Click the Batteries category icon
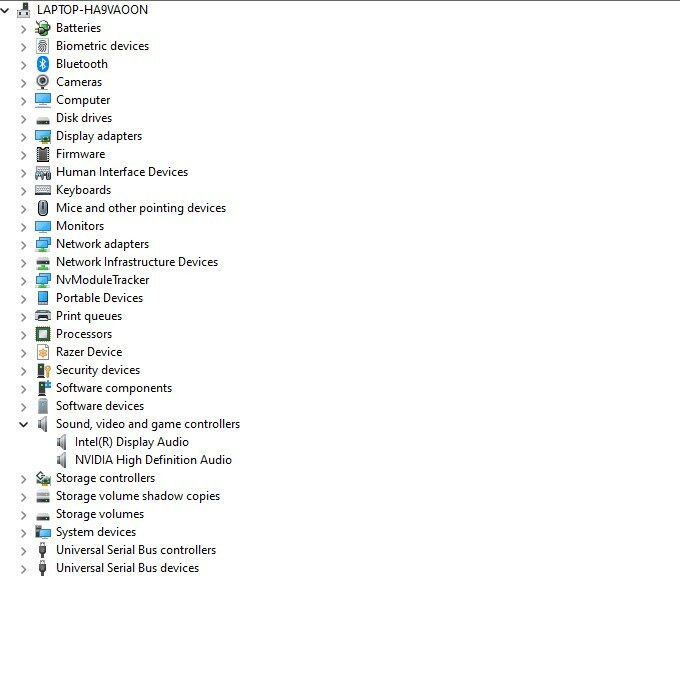 tap(42, 28)
